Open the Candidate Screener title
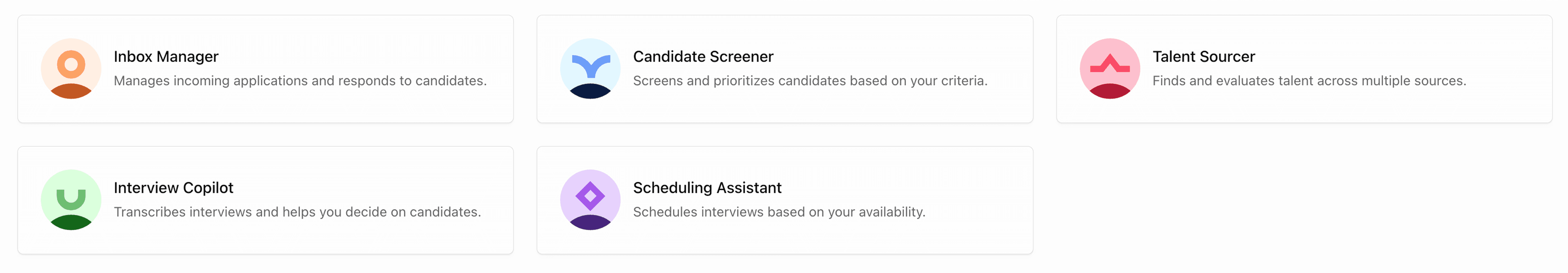Screen dimensions: 1568x273 [x=703, y=57]
